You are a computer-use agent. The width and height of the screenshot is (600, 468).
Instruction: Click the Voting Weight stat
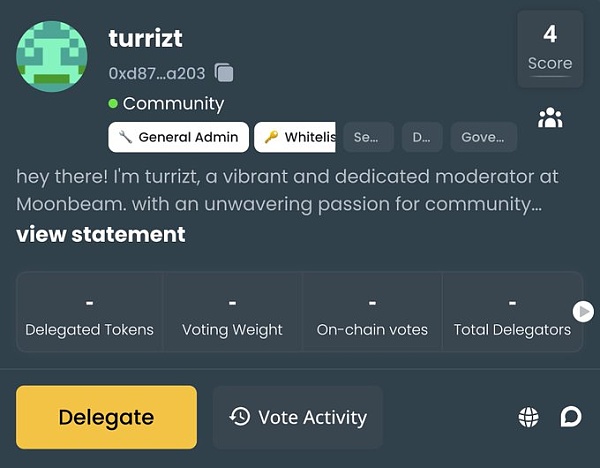(232, 313)
